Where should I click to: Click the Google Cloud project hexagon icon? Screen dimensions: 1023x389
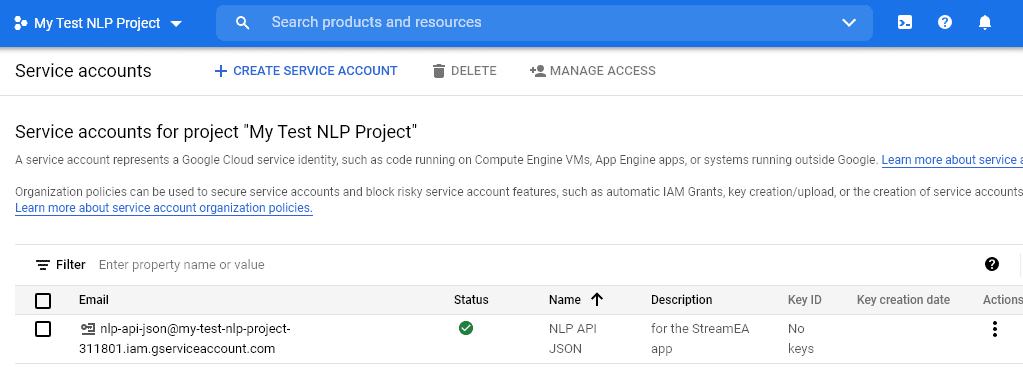click(x=21, y=23)
